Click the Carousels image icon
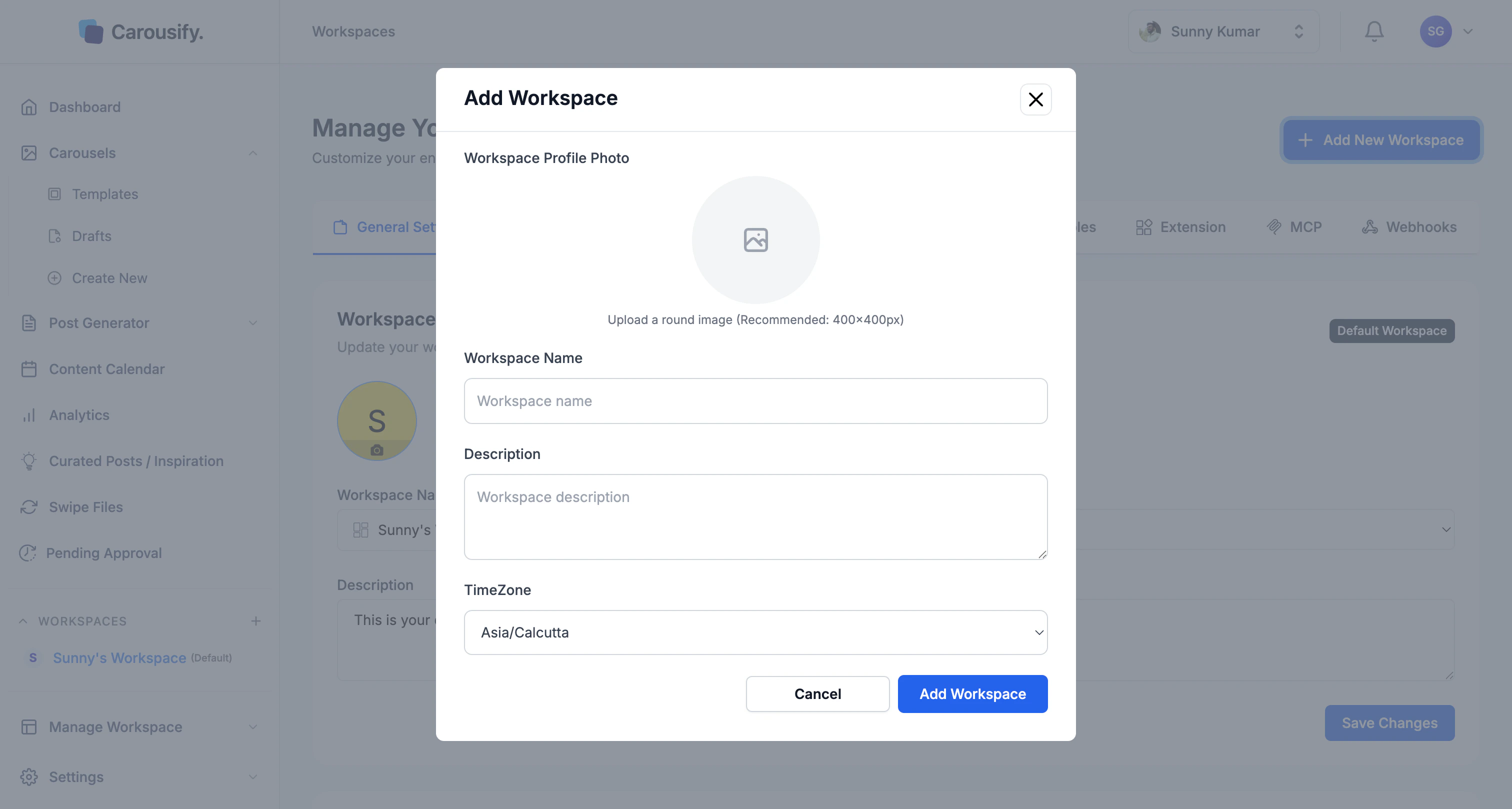This screenshot has height=809, width=1512. pos(29,152)
